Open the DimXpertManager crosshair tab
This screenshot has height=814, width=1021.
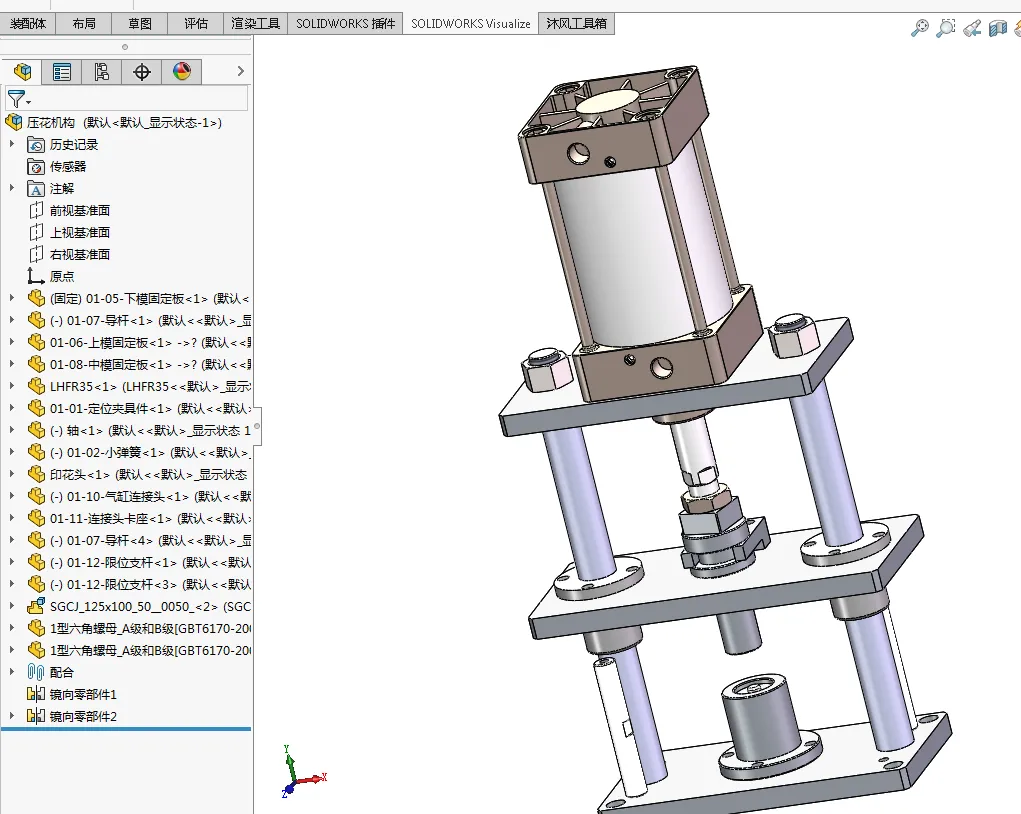141,72
